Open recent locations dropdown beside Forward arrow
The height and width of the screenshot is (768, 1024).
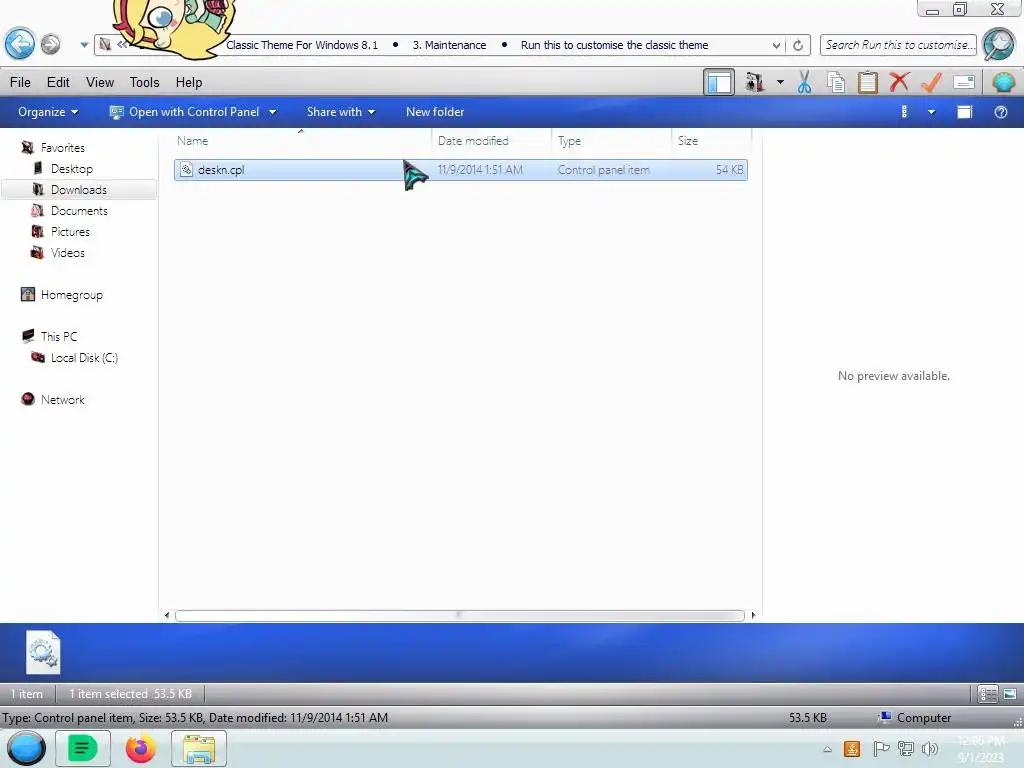(84, 45)
